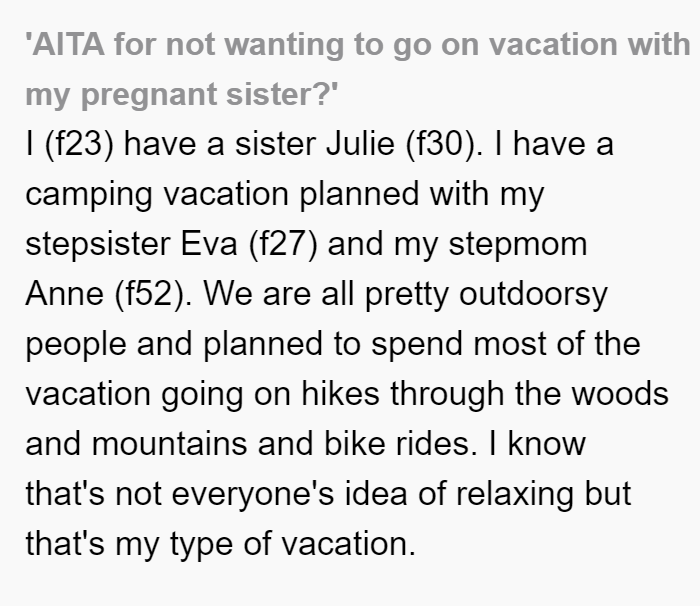Click the word 'stepsister'
The height and width of the screenshot is (606, 700).
(x=98, y=245)
